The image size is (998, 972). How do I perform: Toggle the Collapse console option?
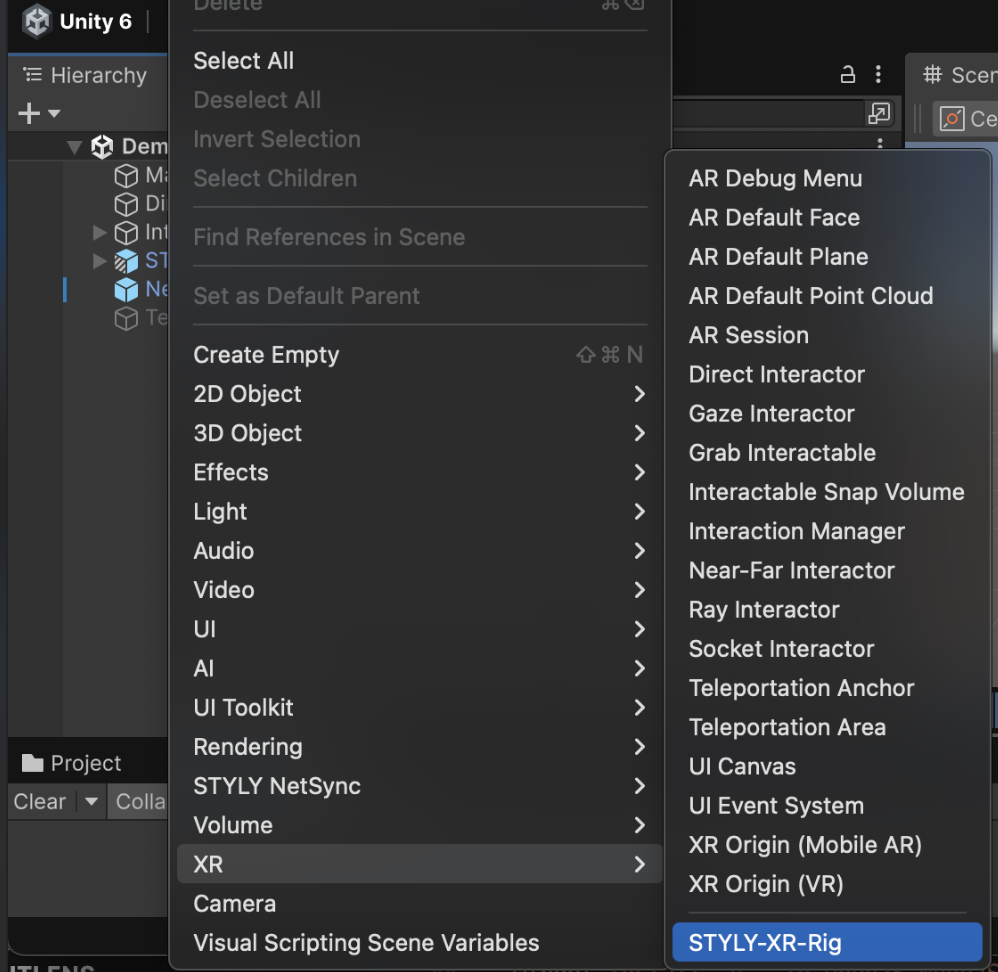(140, 802)
